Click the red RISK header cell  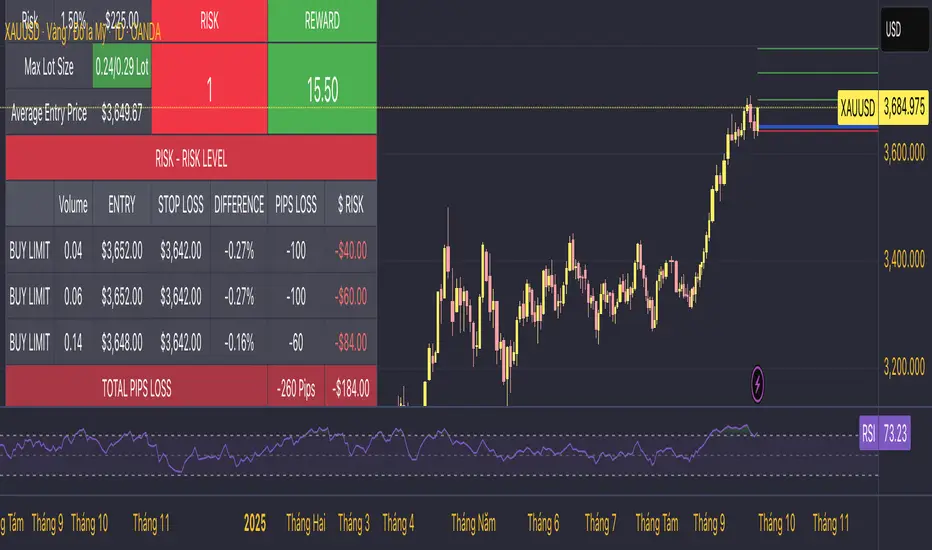[209, 21]
